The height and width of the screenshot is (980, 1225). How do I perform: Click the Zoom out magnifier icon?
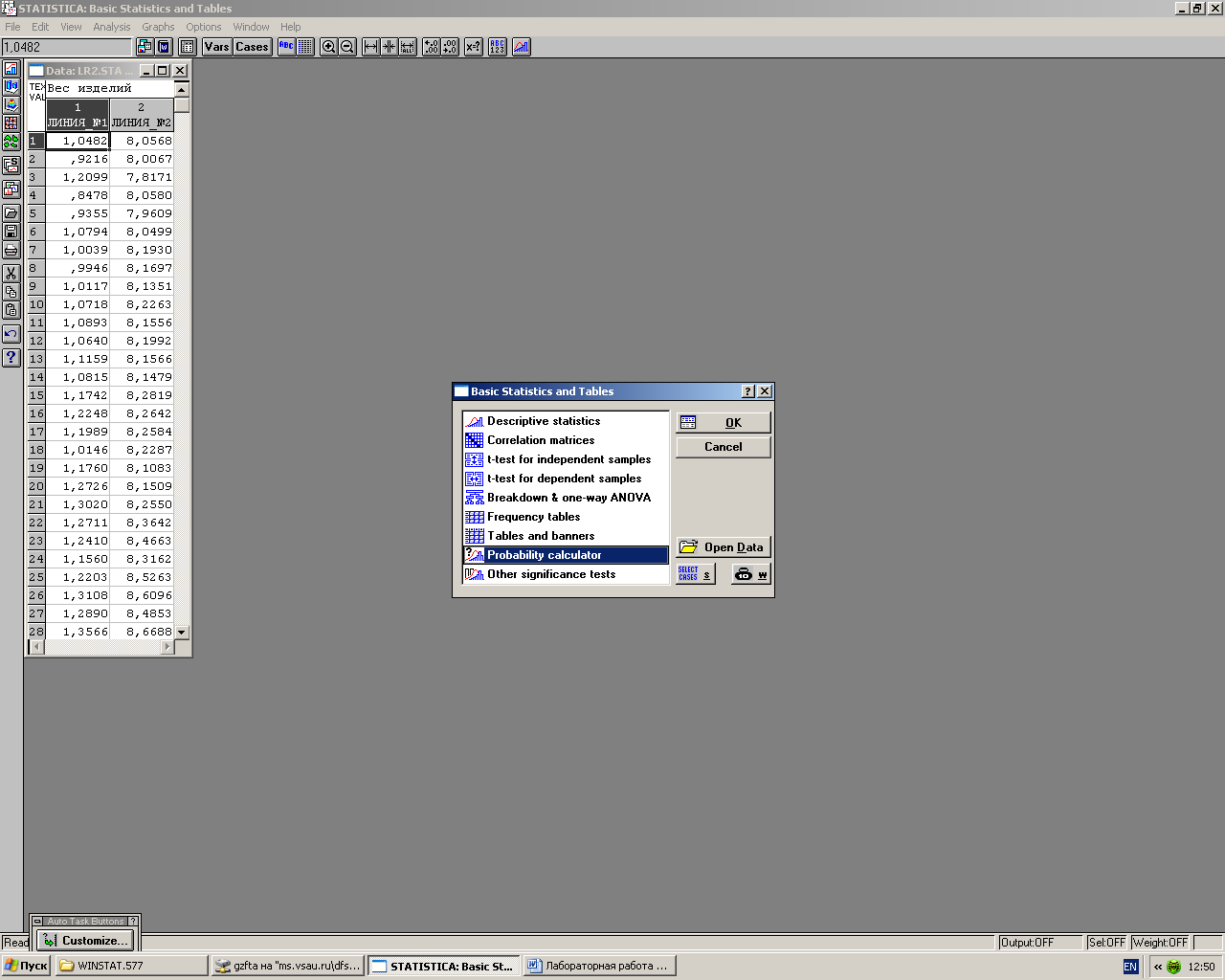coord(347,47)
